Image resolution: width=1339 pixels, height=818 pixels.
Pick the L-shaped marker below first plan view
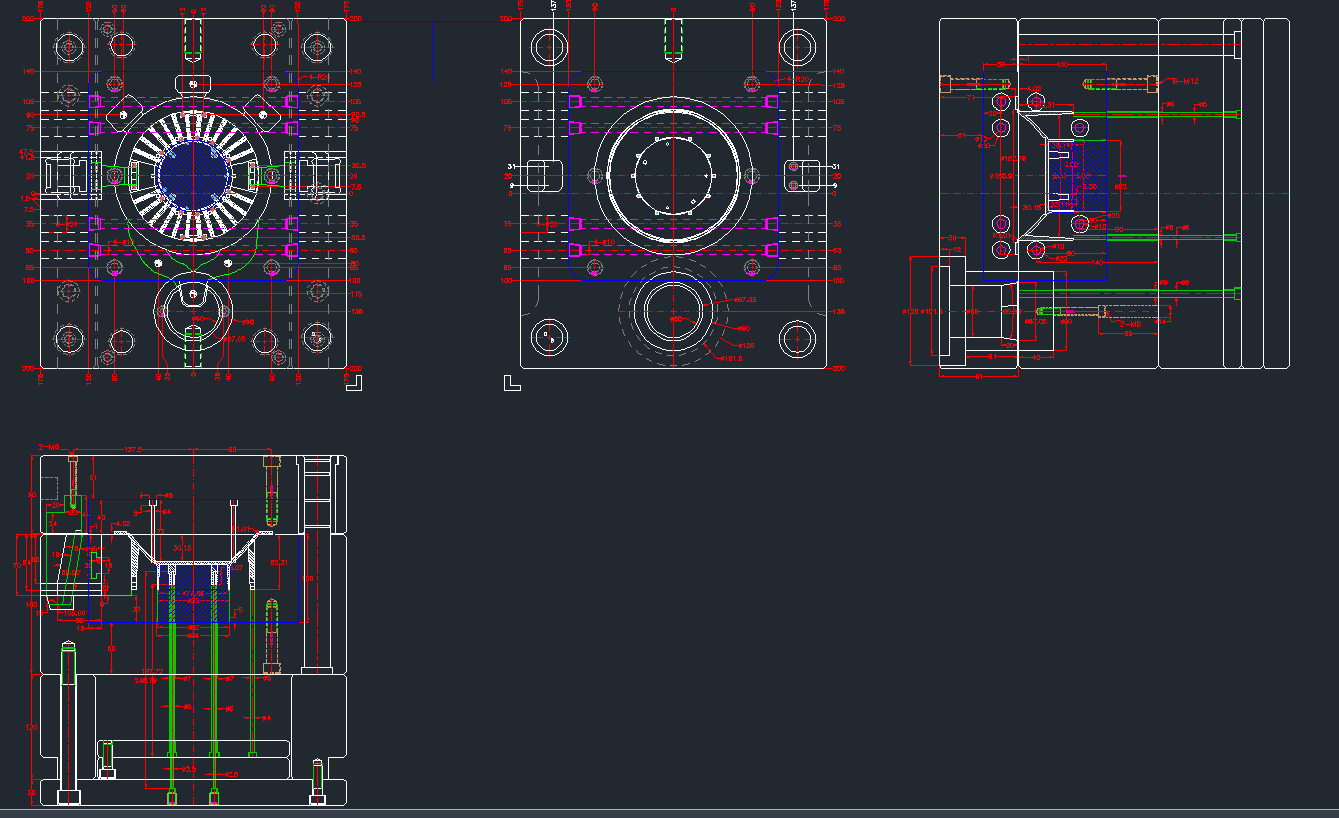tap(353, 382)
